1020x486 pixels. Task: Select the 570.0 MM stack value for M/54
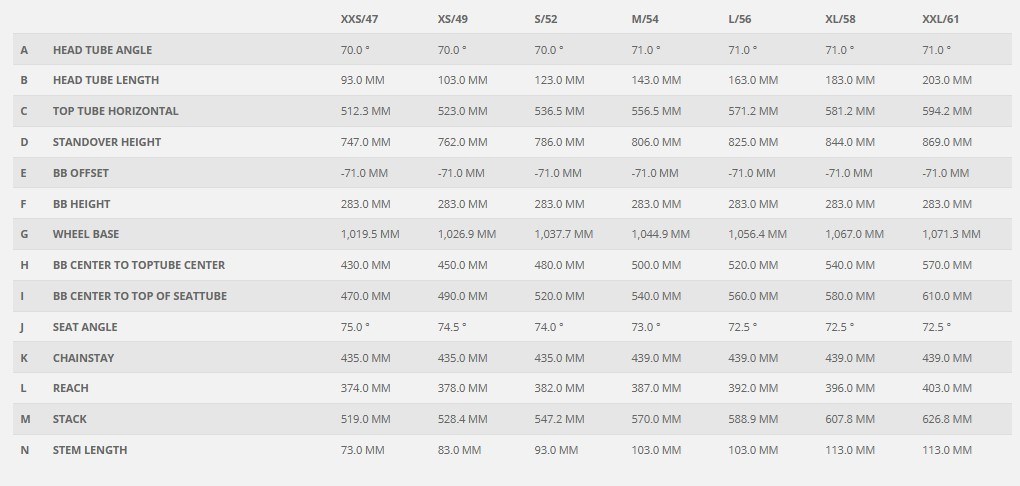click(656, 419)
